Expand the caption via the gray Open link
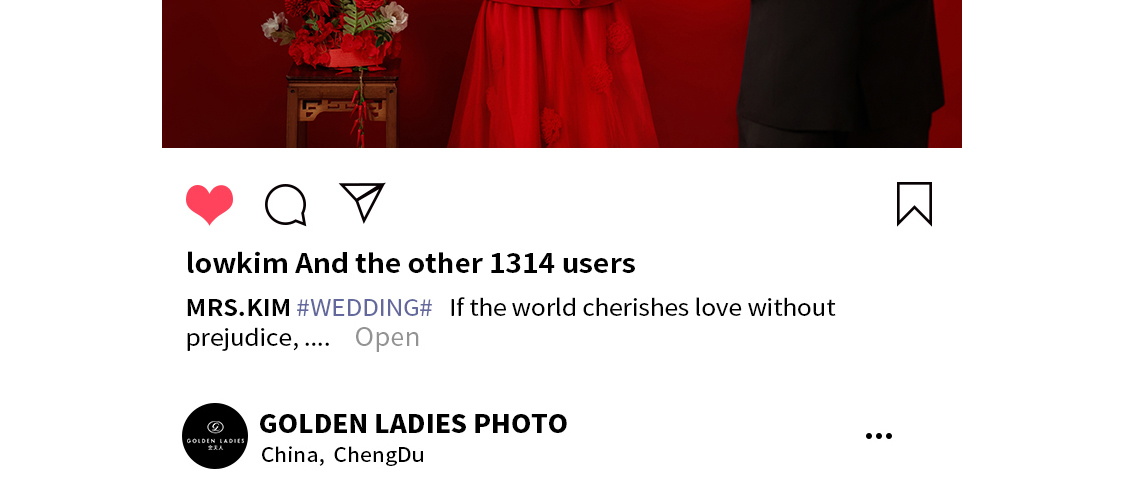 click(387, 337)
